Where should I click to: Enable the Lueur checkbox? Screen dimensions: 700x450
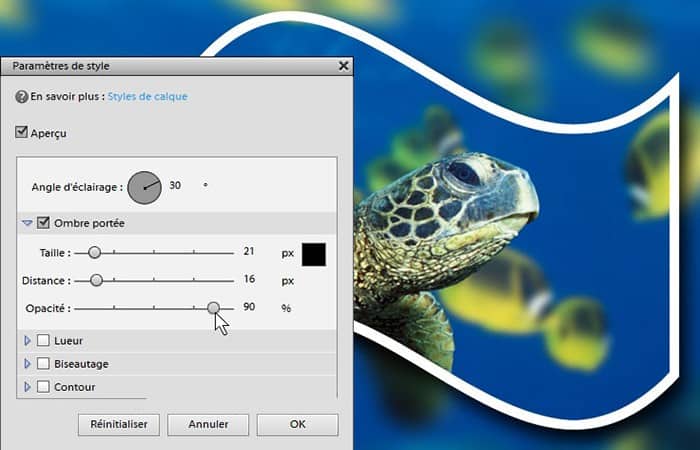[43, 340]
